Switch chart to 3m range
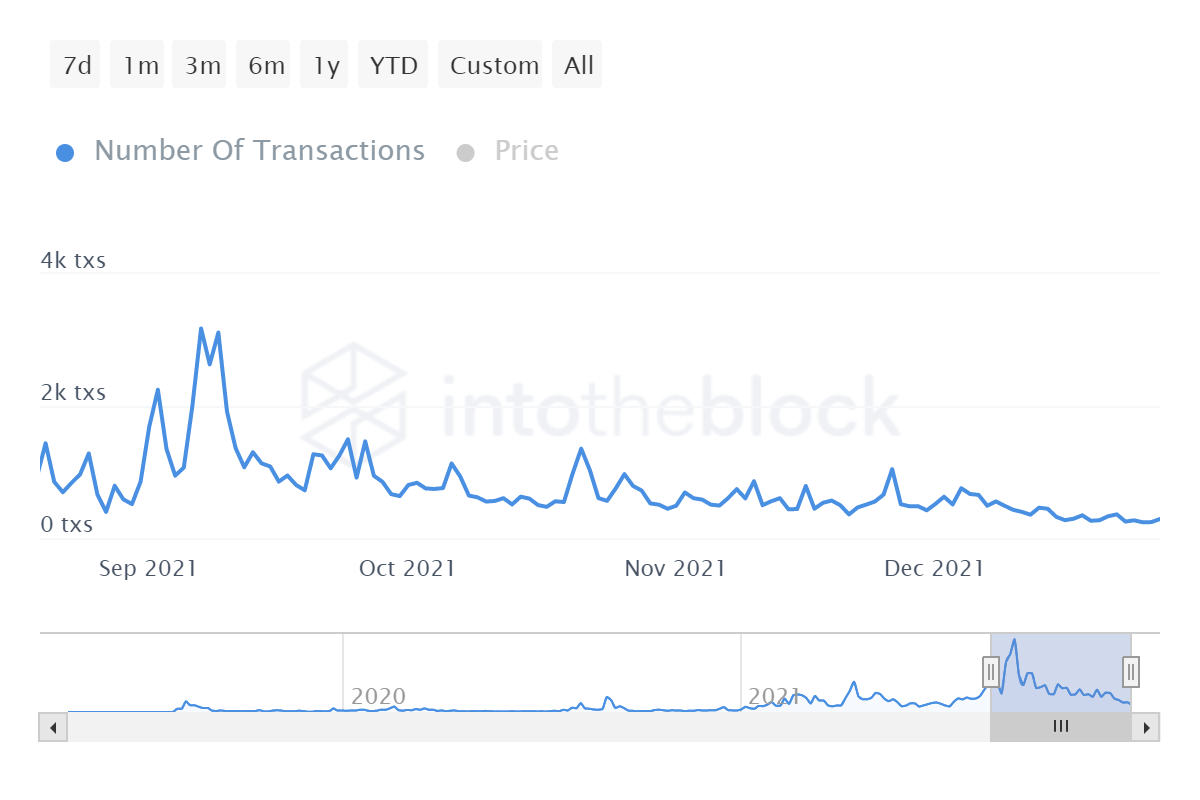1200x800 pixels. point(201,65)
